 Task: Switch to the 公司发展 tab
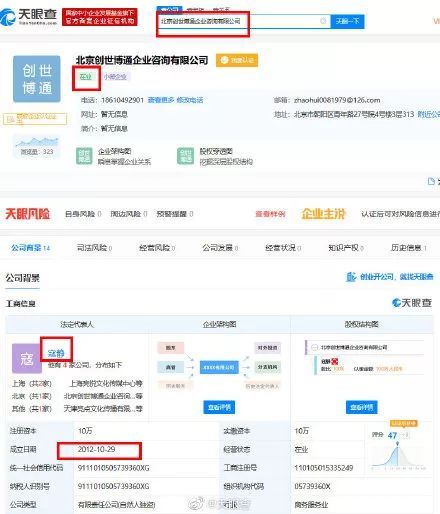pyautogui.click(x=220, y=248)
